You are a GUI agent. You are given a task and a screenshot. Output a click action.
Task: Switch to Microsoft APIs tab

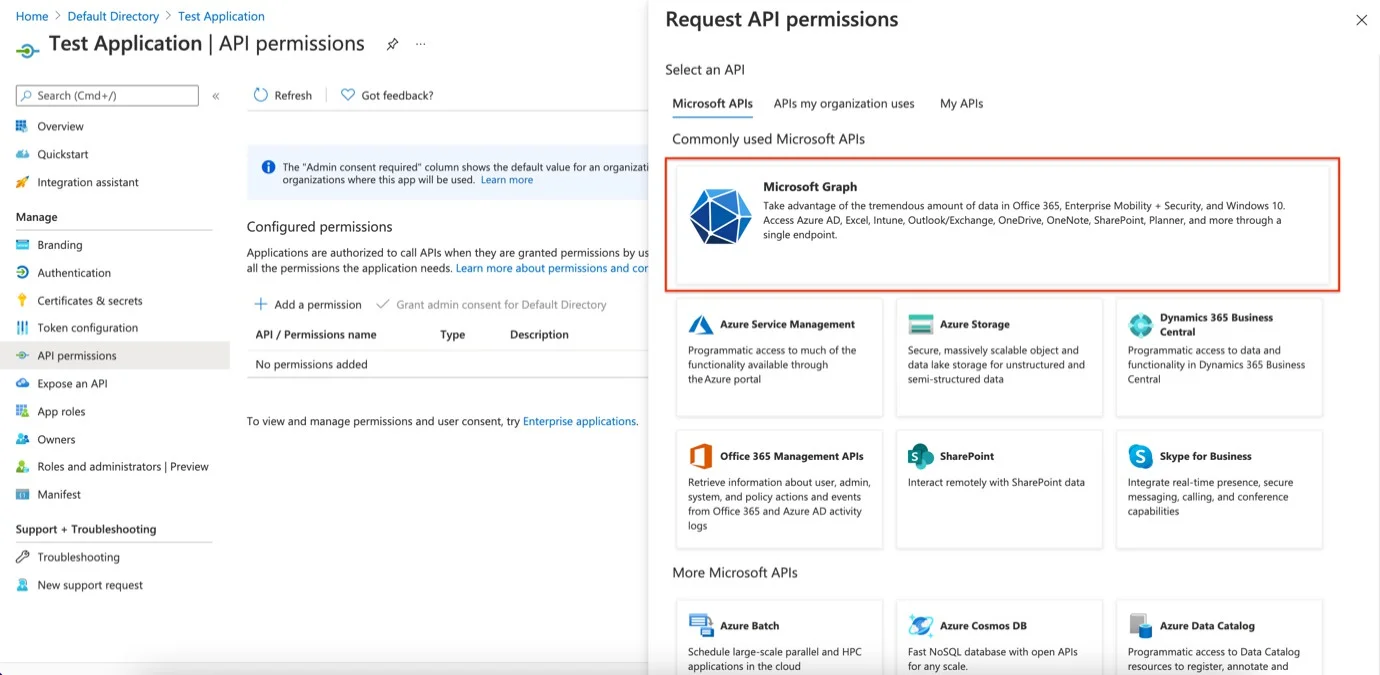click(712, 103)
